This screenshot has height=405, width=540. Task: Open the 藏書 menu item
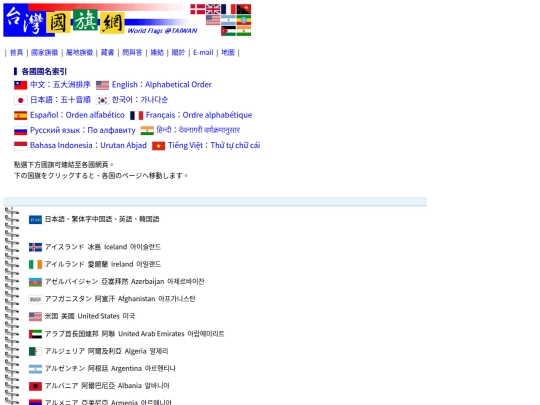pyautogui.click(x=107, y=53)
